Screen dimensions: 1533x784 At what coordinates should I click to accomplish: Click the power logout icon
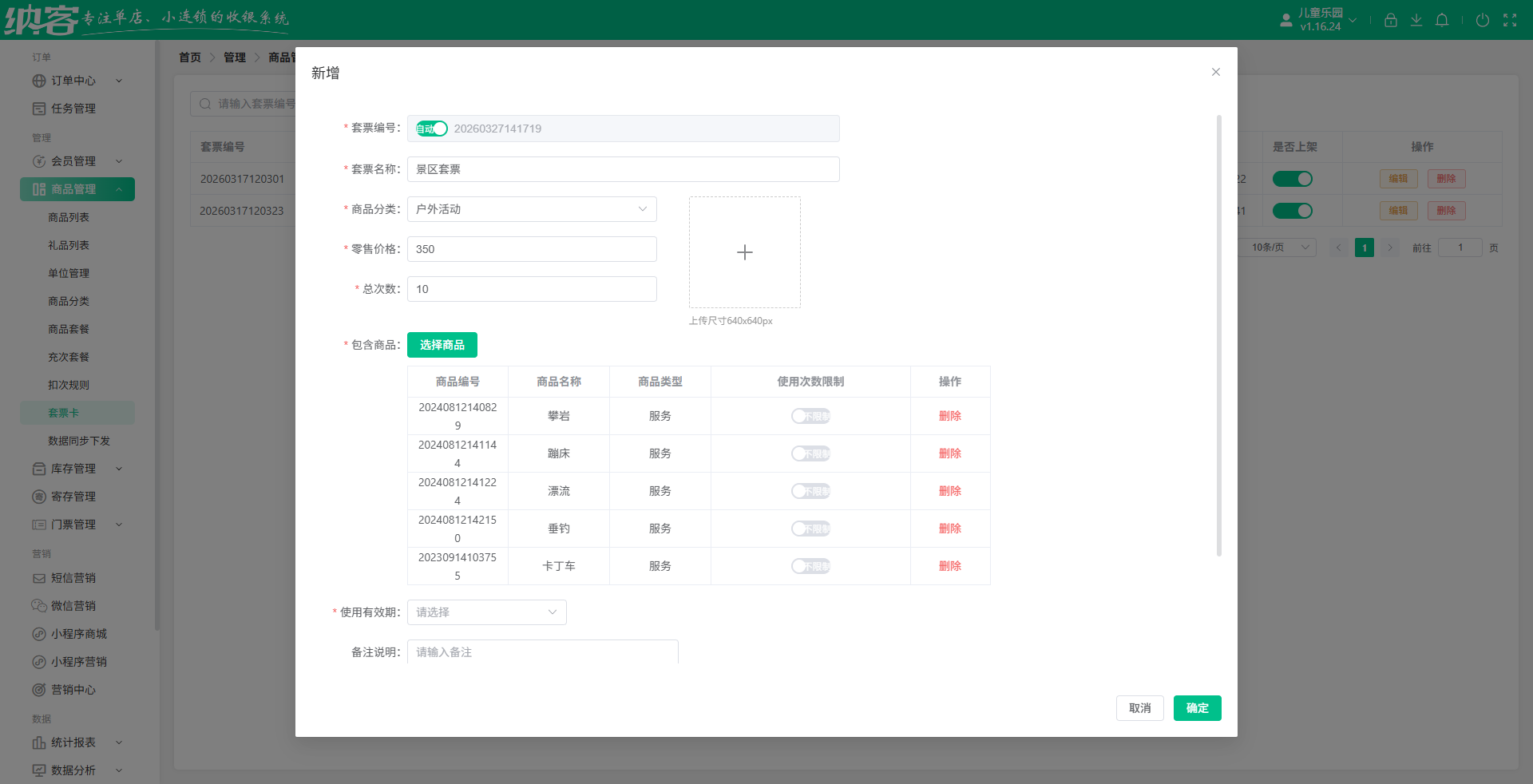pyautogui.click(x=1482, y=20)
